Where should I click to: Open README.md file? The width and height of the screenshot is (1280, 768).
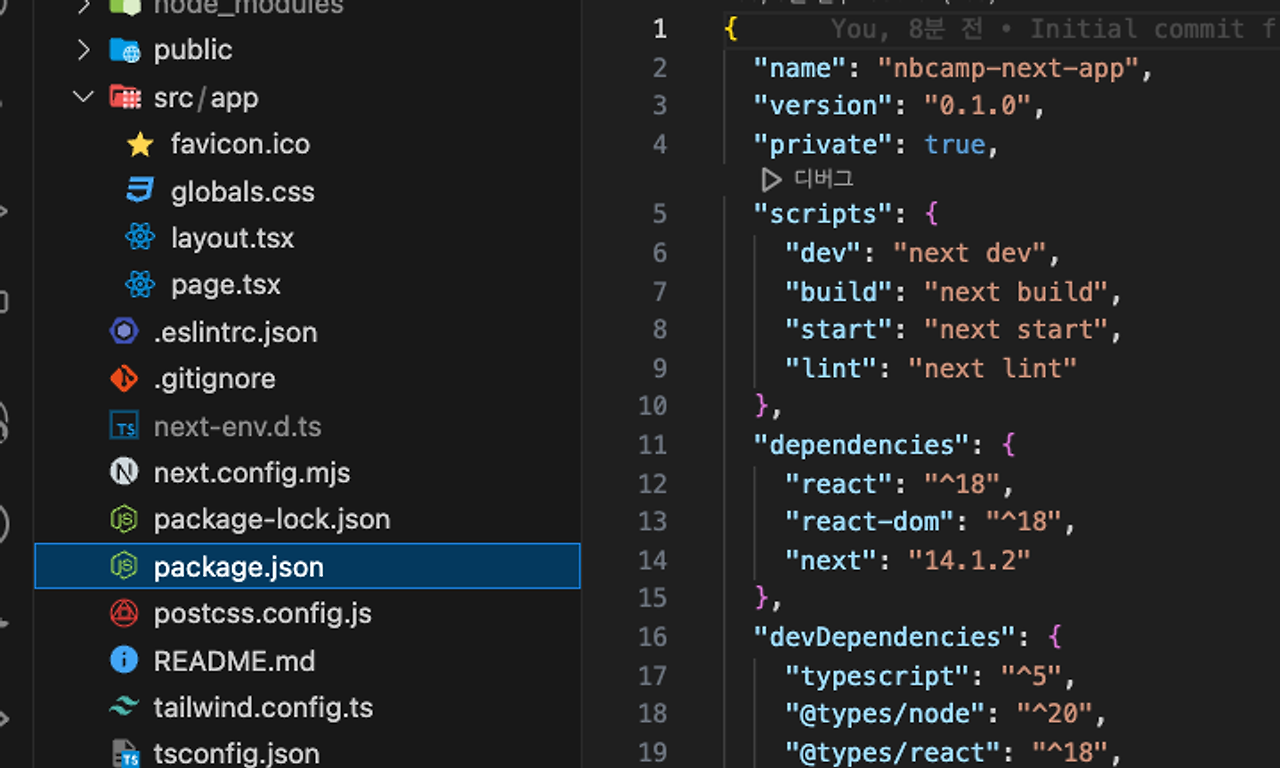(x=235, y=661)
